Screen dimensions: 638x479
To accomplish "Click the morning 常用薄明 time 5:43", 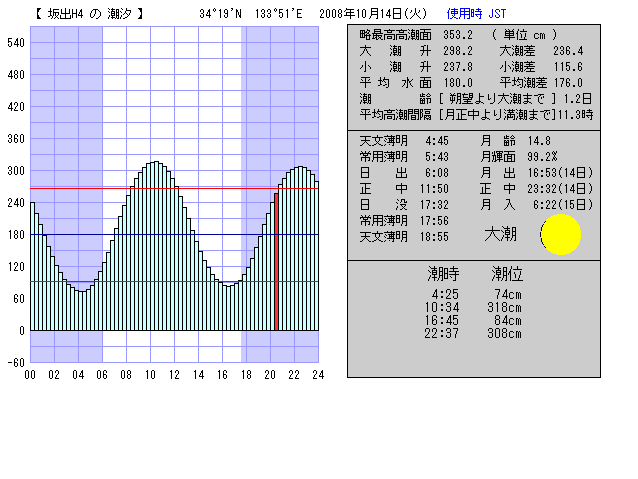I will pyautogui.click(x=437, y=157).
